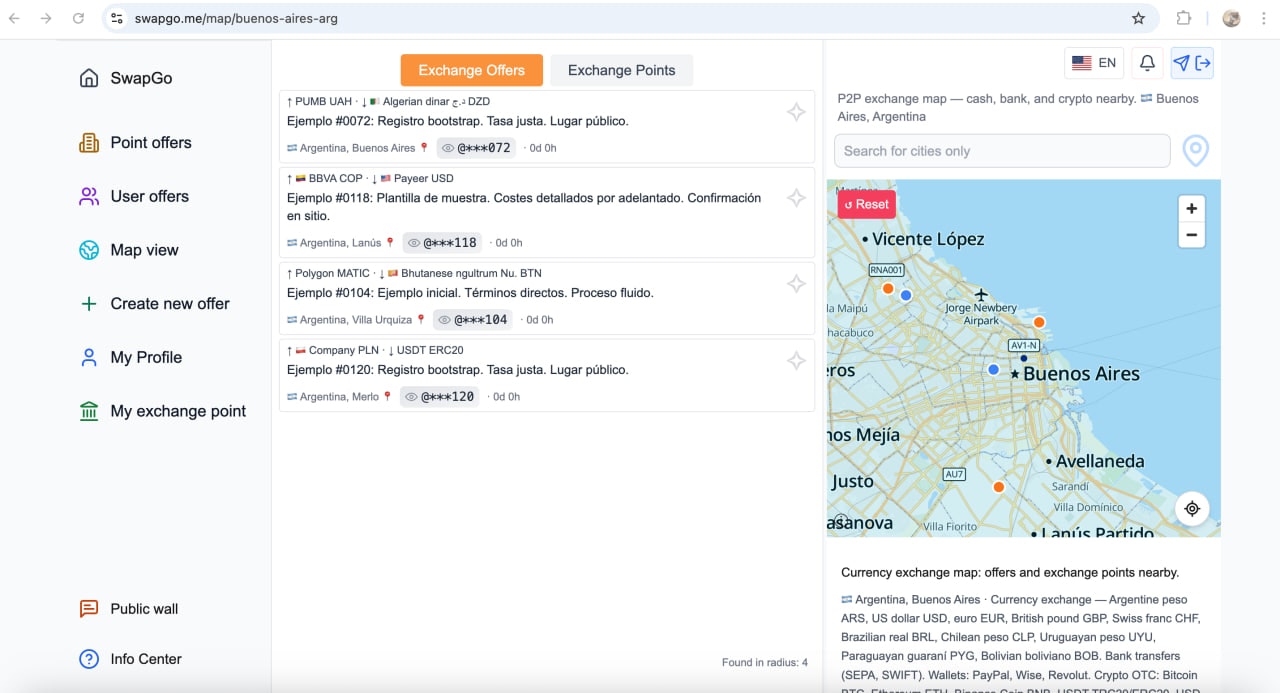Viewport: 1280px width, 693px height.
Task: Toggle favorite on the Company PLN offer
Action: pos(796,361)
